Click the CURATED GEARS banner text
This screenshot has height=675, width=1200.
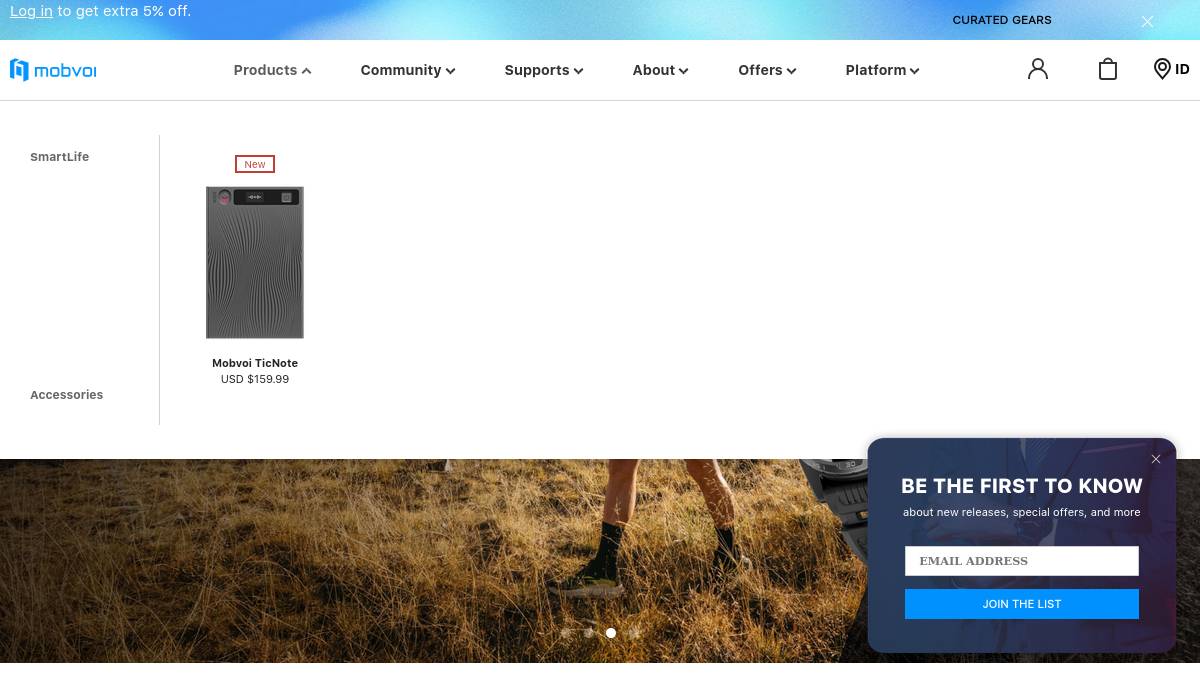pyautogui.click(x=1002, y=20)
